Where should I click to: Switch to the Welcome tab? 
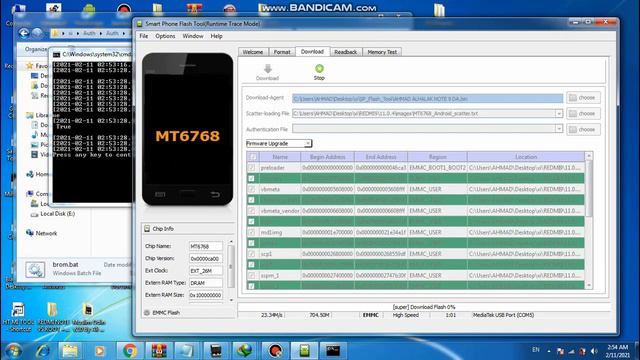tap(253, 52)
